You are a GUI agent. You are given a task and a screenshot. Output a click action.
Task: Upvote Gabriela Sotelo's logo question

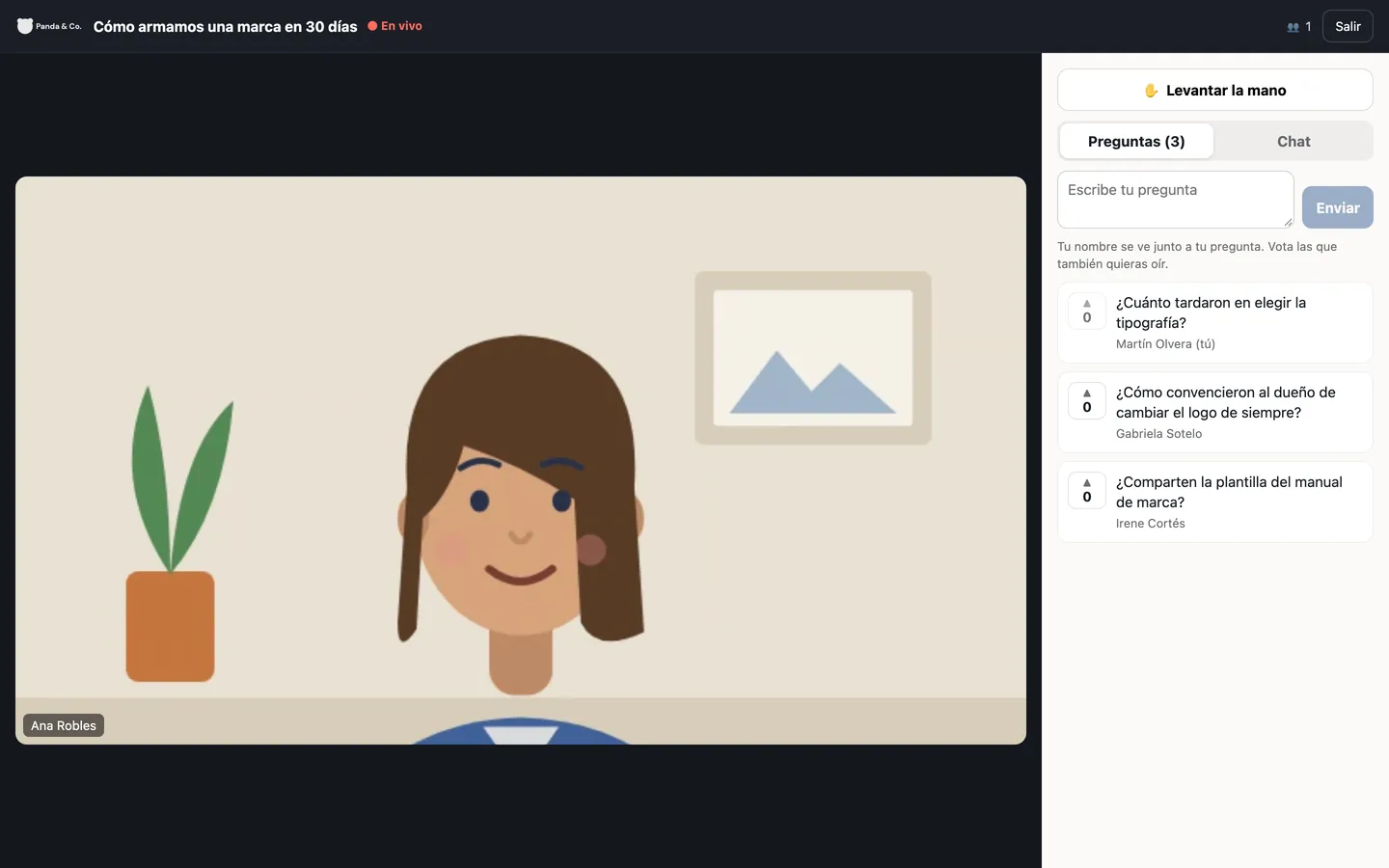pyautogui.click(x=1087, y=401)
